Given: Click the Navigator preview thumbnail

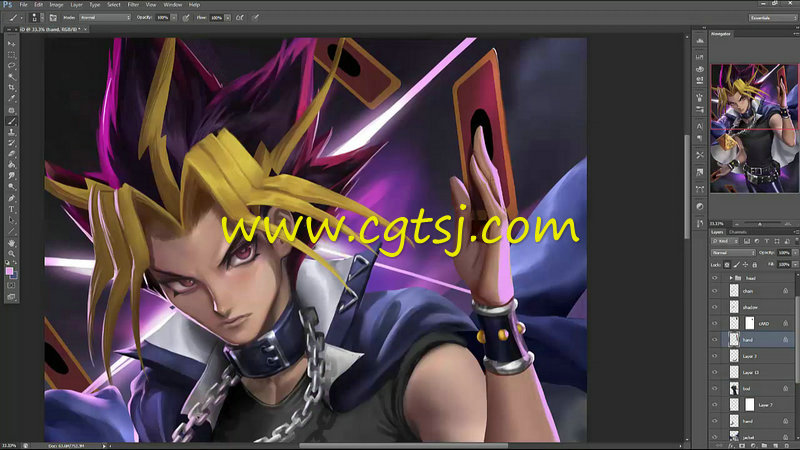Looking at the screenshot, I should pos(754,128).
